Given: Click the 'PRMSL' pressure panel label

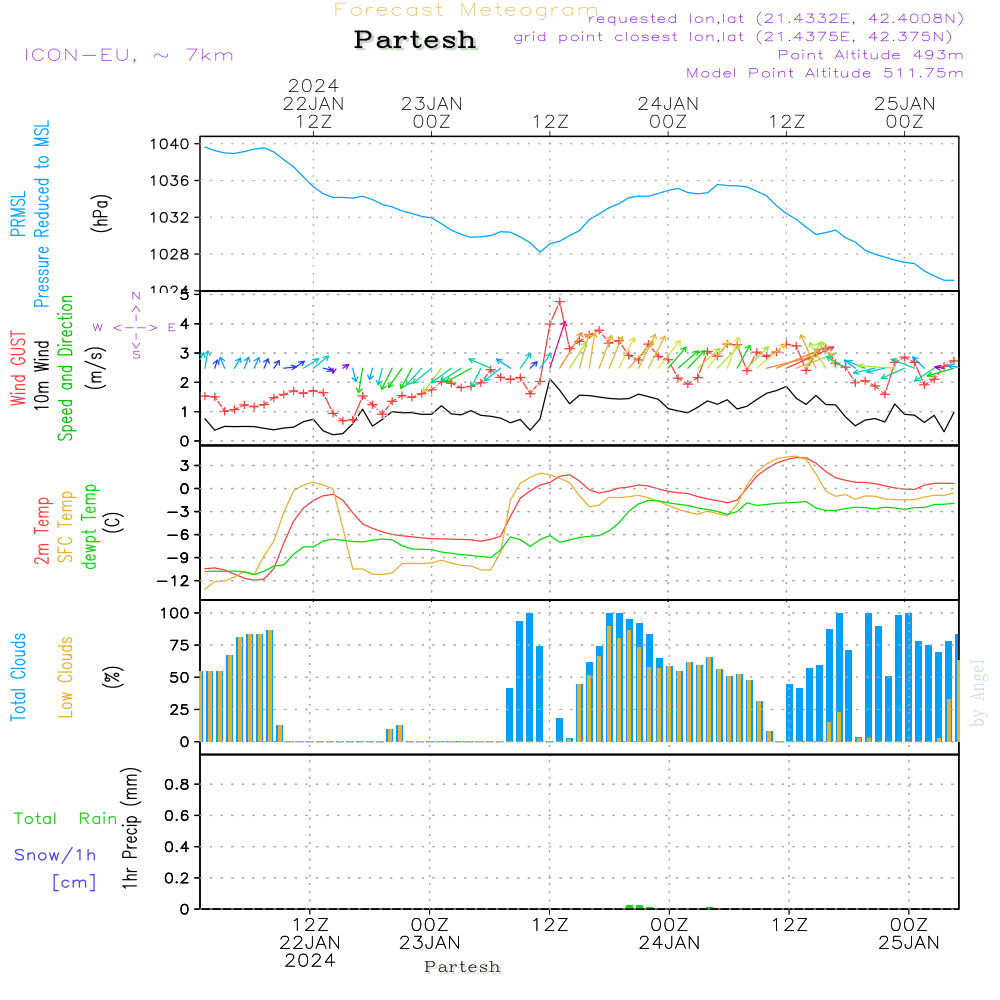Looking at the screenshot, I should (x=18, y=214).
